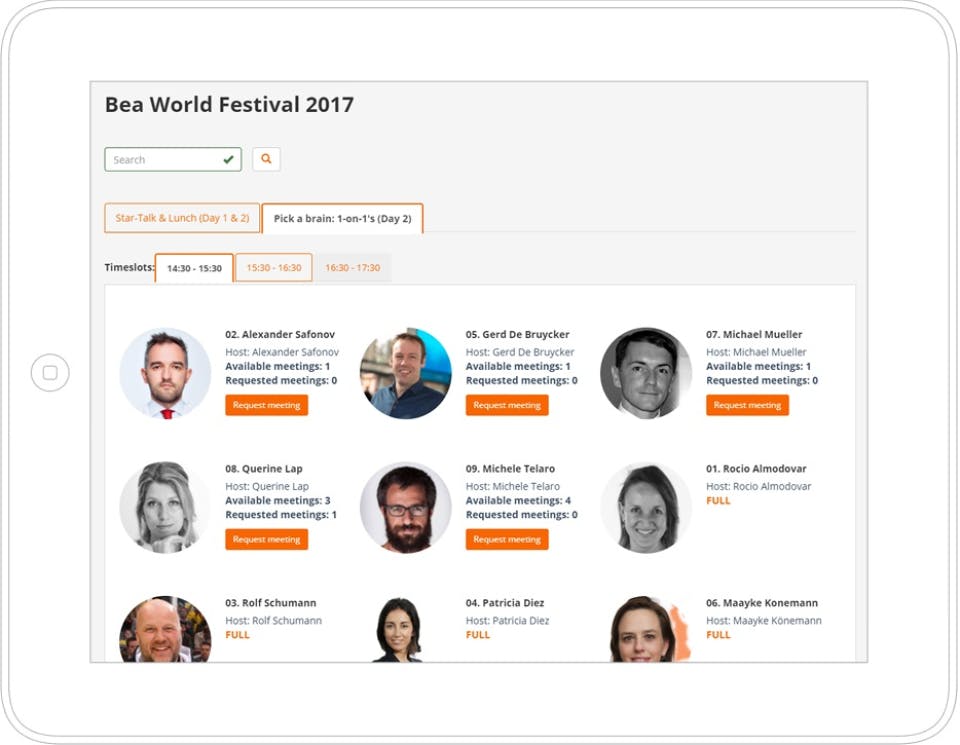
Task: Click the profile photo beside 09. Michele Telaro
Action: point(406,507)
